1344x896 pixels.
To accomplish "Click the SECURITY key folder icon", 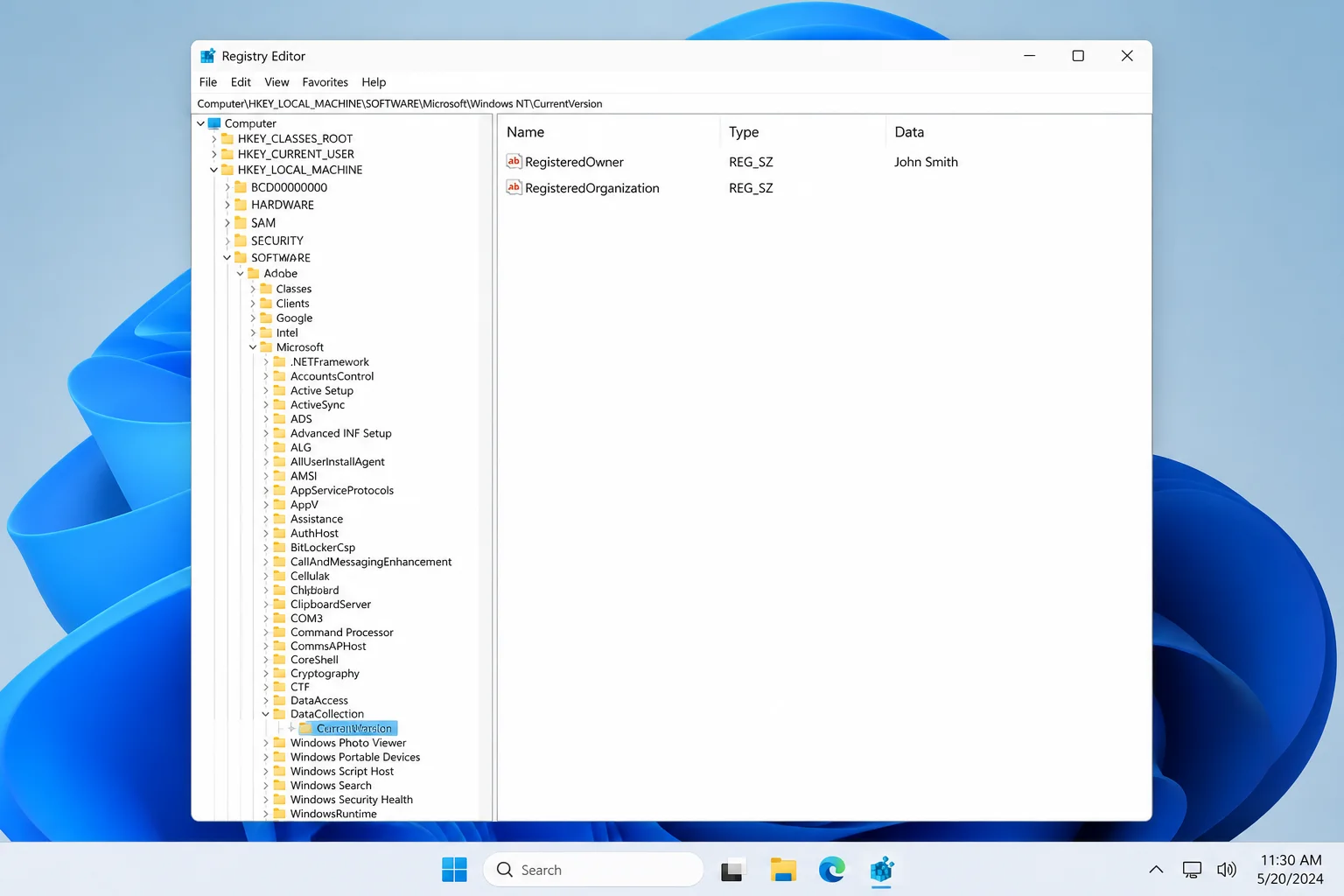I will [x=241, y=241].
